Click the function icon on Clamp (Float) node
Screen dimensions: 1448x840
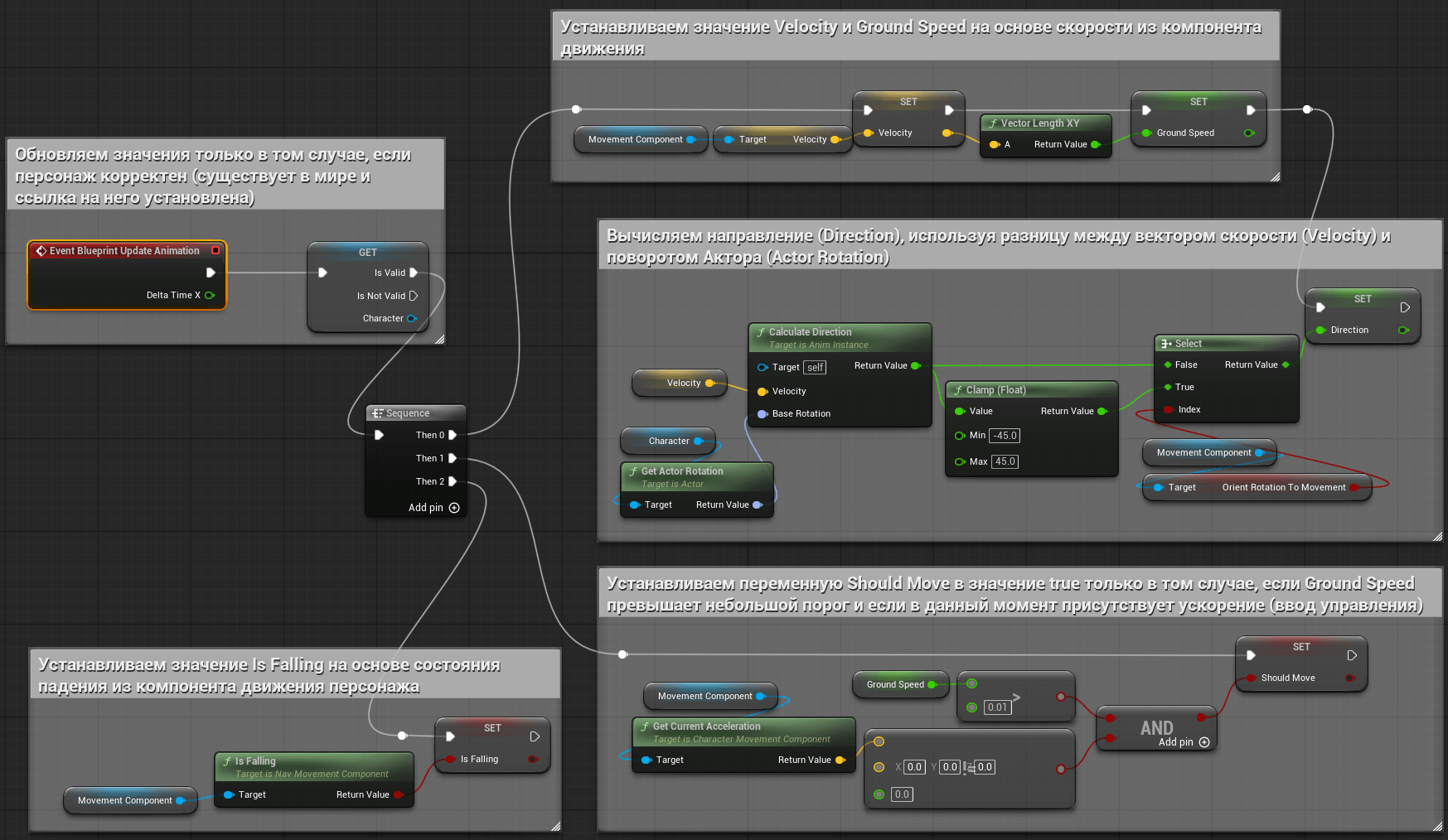pos(958,390)
